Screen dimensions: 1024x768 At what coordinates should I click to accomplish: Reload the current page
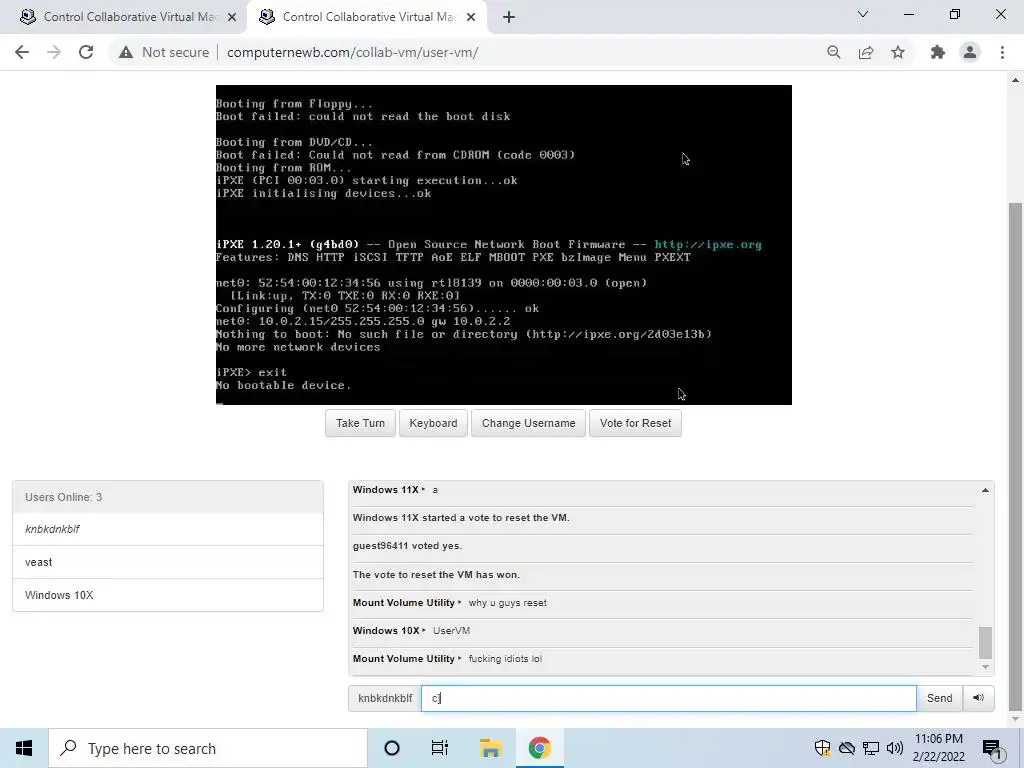click(86, 52)
